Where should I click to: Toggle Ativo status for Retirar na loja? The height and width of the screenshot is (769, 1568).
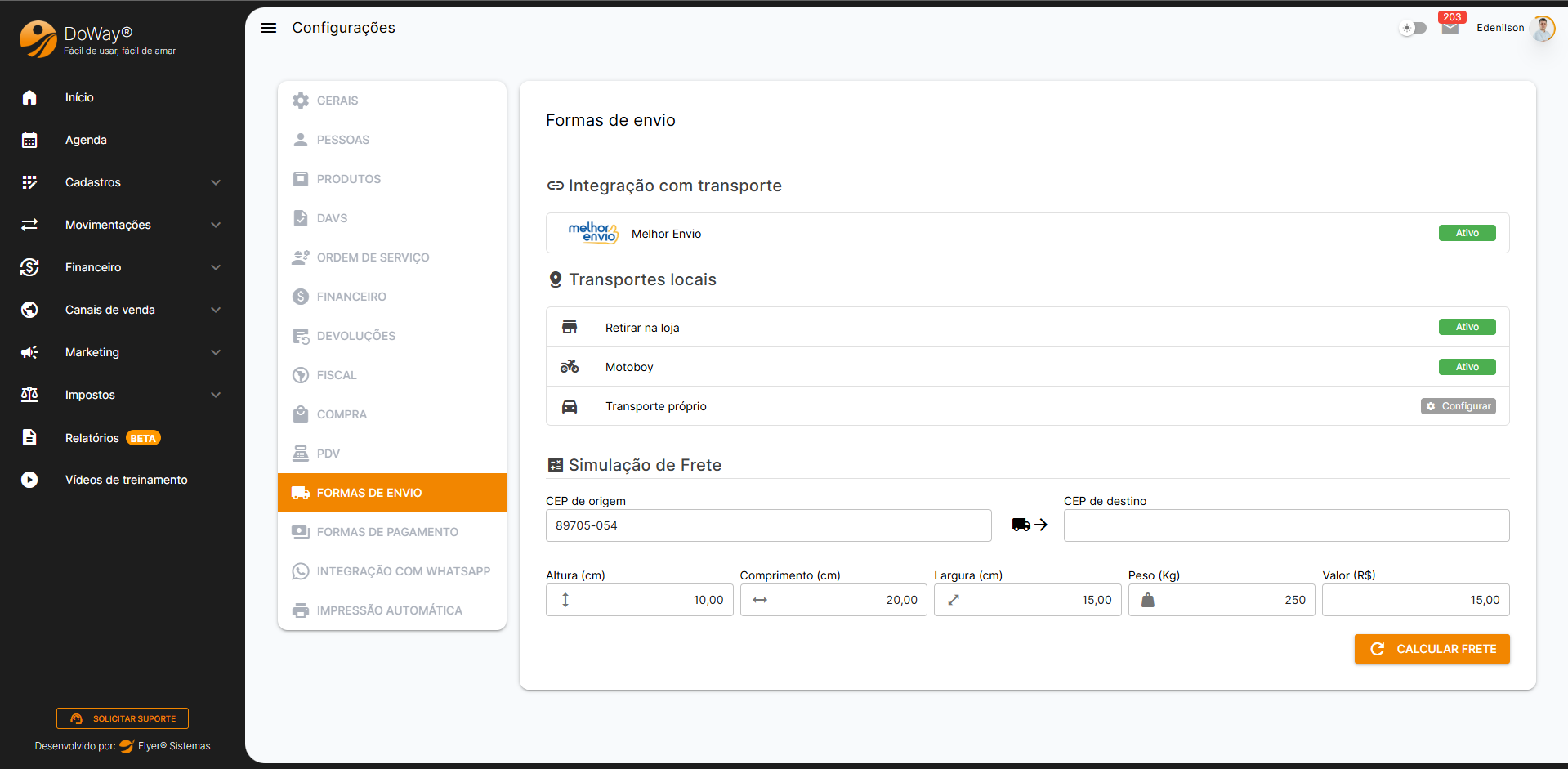[x=1467, y=327]
